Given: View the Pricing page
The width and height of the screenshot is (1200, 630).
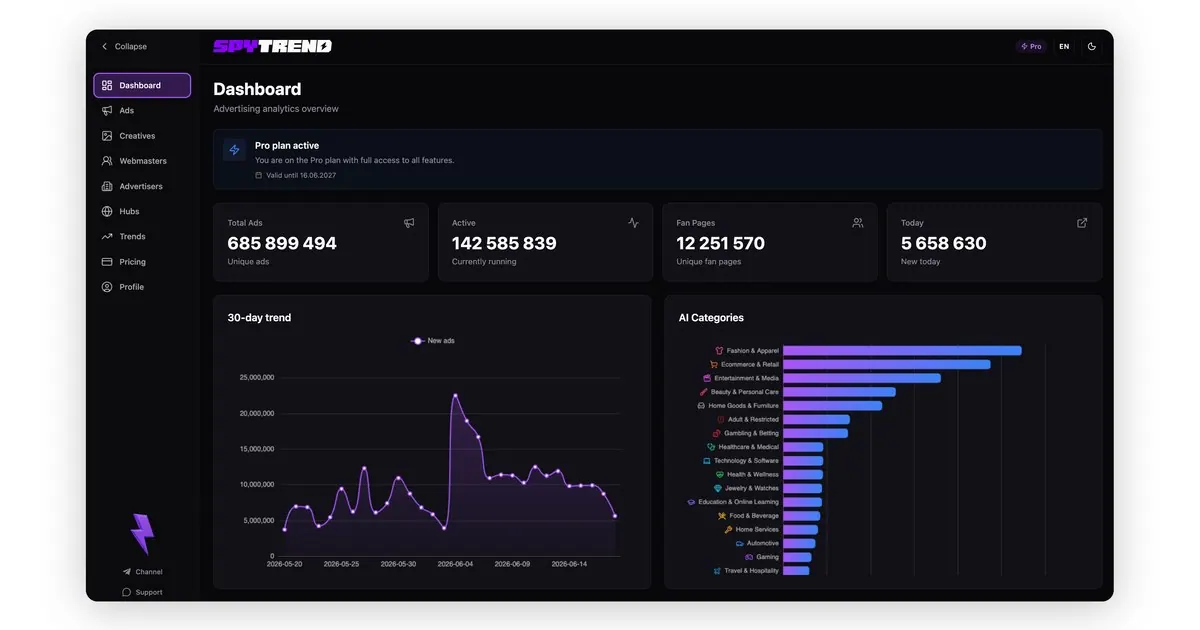Looking at the screenshot, I should click(x=142, y=262).
